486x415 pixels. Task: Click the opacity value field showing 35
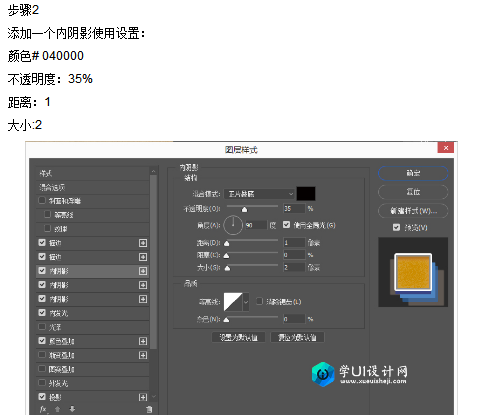(294, 209)
